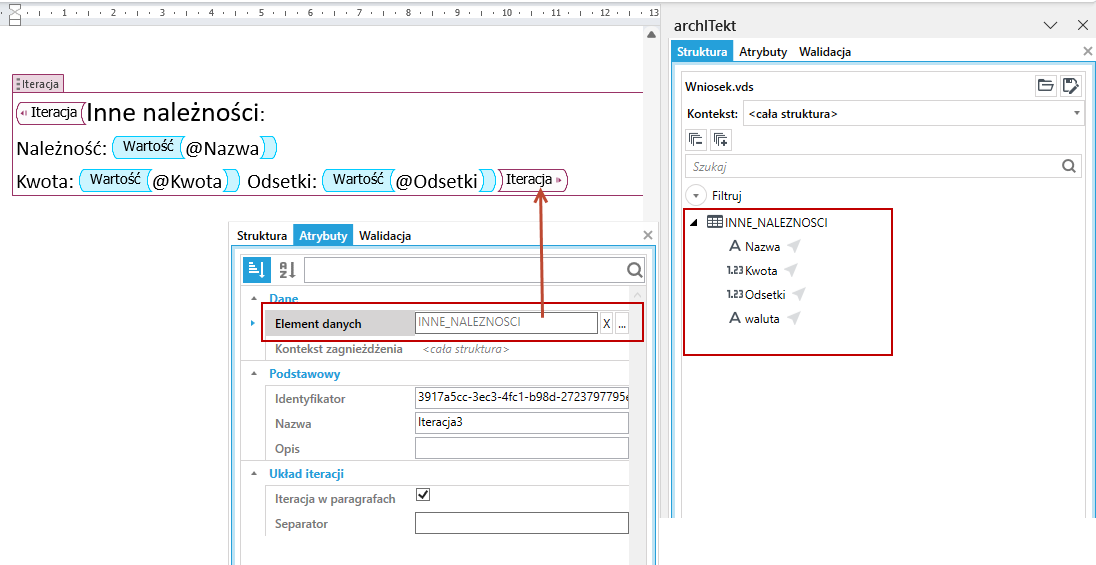Image resolution: width=1096 pixels, height=565 pixels.
Task: Select Wartość tag for @Nazwa
Action: [x=148, y=147]
